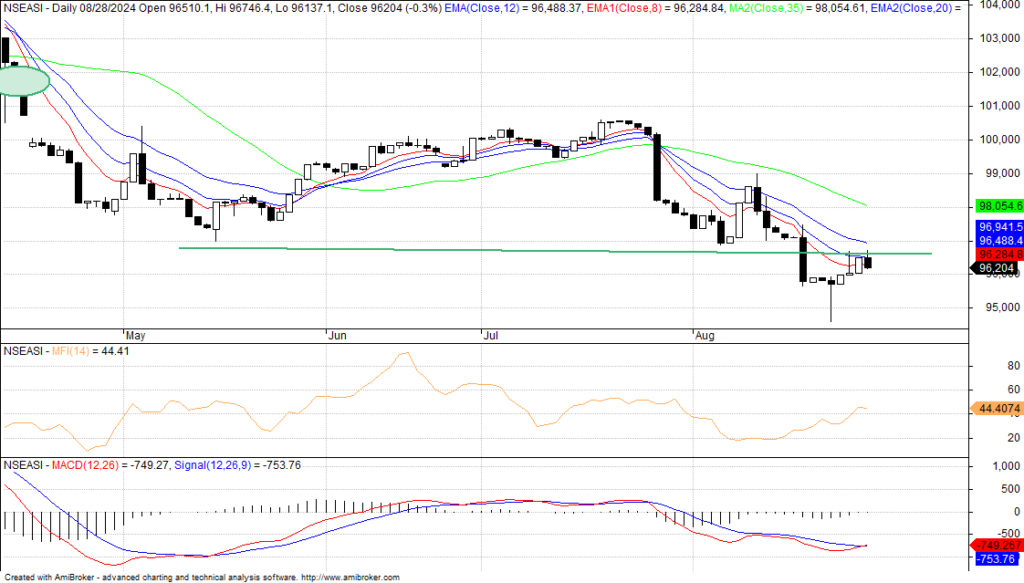Select the red -749.267 MACD value tag
Image resolution: width=1024 pixels, height=583 pixels.
pos(998,544)
